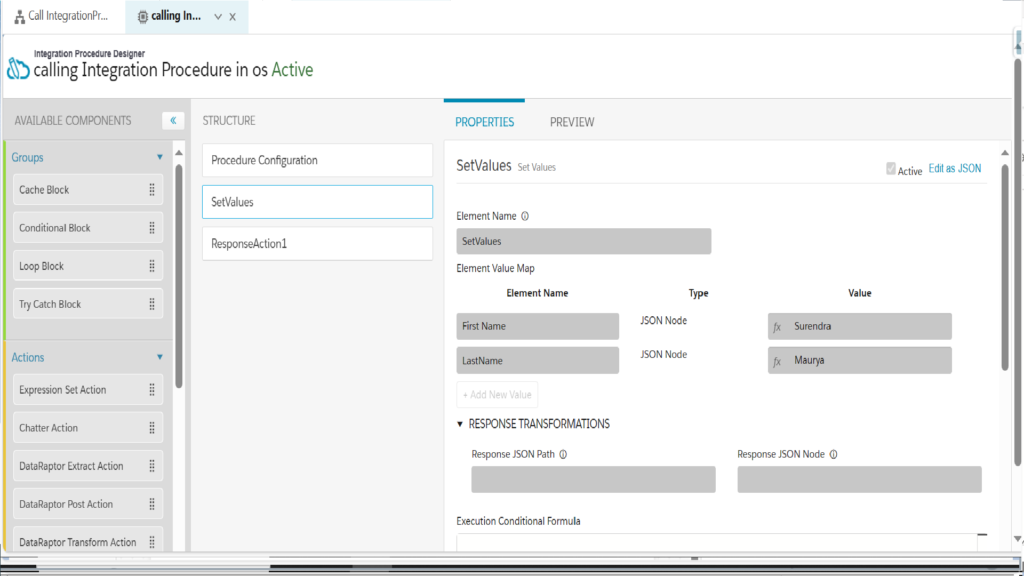Select the SetValues step in structure
The width and height of the screenshot is (1024, 576).
coord(317,202)
